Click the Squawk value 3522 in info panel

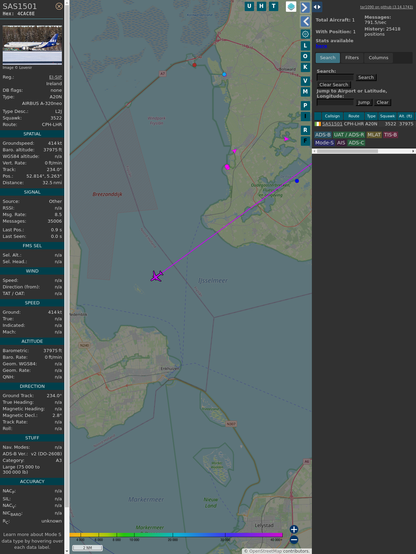click(56, 118)
